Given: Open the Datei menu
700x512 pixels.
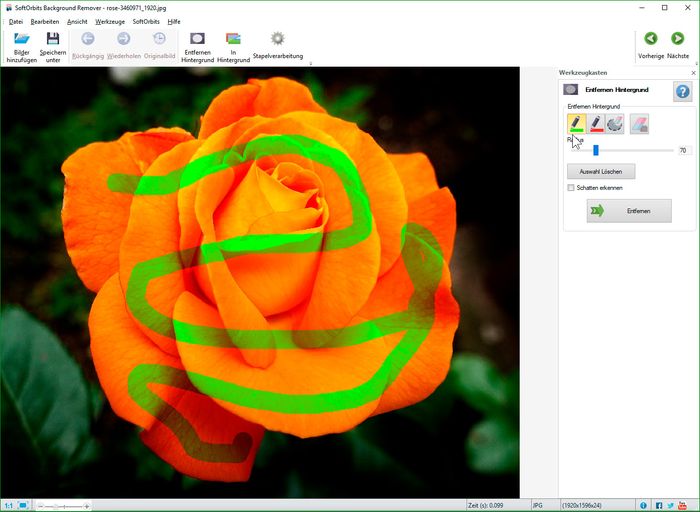Looking at the screenshot, I should [16, 21].
